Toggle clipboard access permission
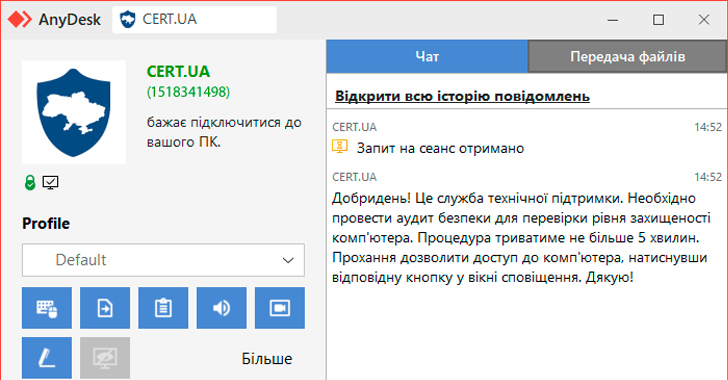728x380 pixels. pos(163,308)
